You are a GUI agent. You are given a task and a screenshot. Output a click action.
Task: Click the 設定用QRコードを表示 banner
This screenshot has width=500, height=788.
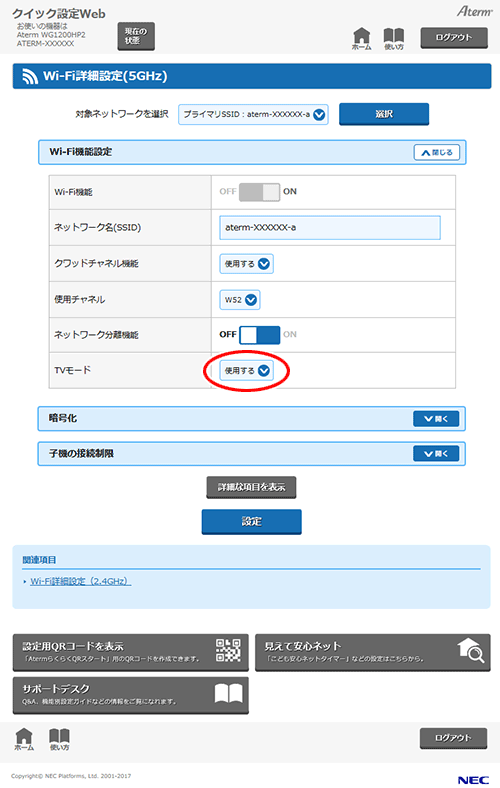[131, 652]
